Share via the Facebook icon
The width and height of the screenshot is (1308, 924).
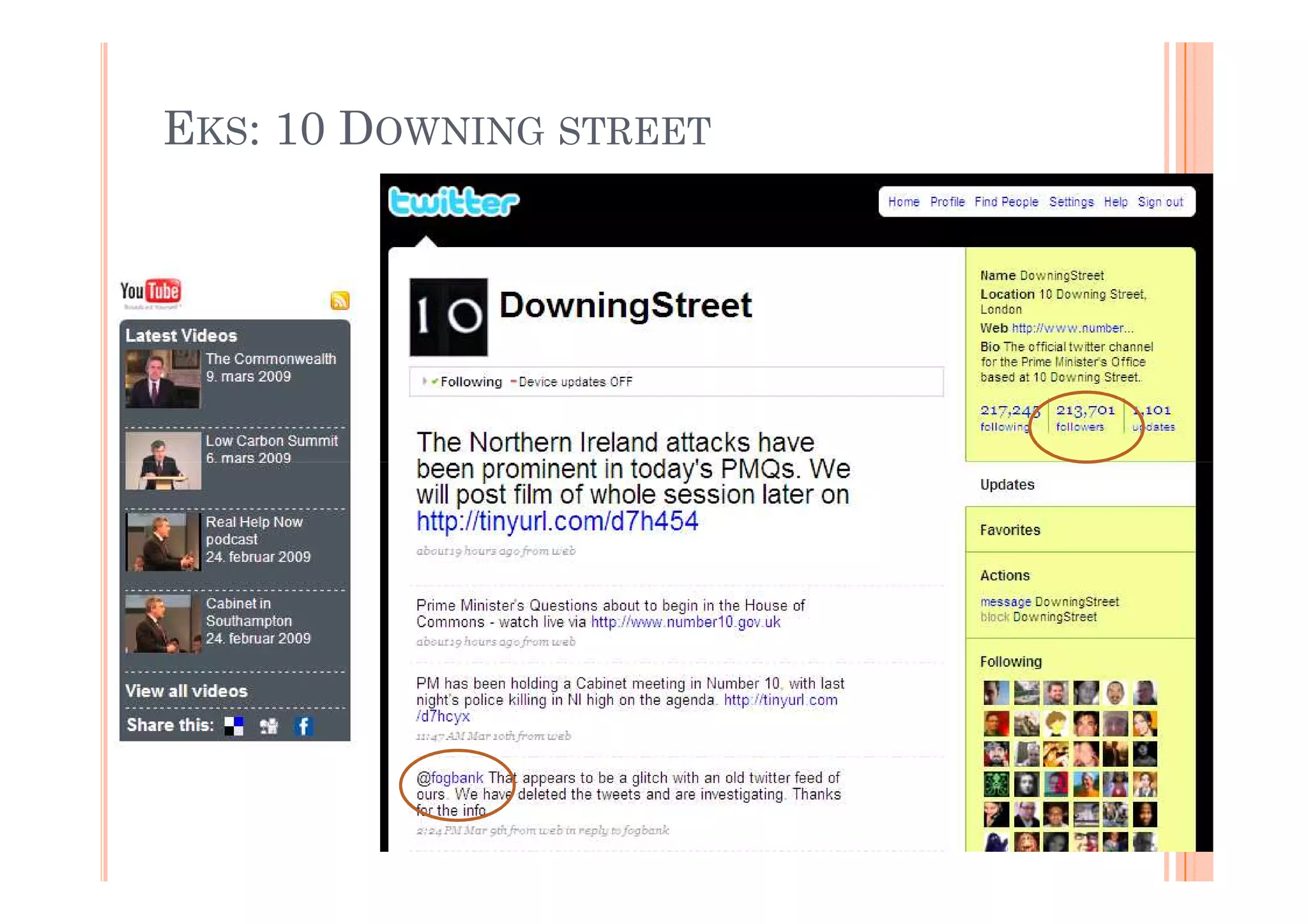click(x=303, y=726)
